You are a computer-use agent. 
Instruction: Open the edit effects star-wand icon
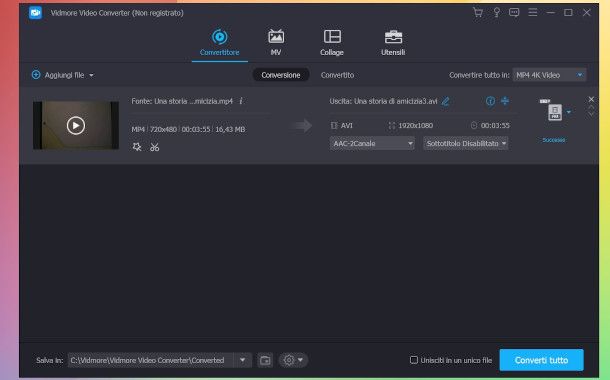(137, 147)
